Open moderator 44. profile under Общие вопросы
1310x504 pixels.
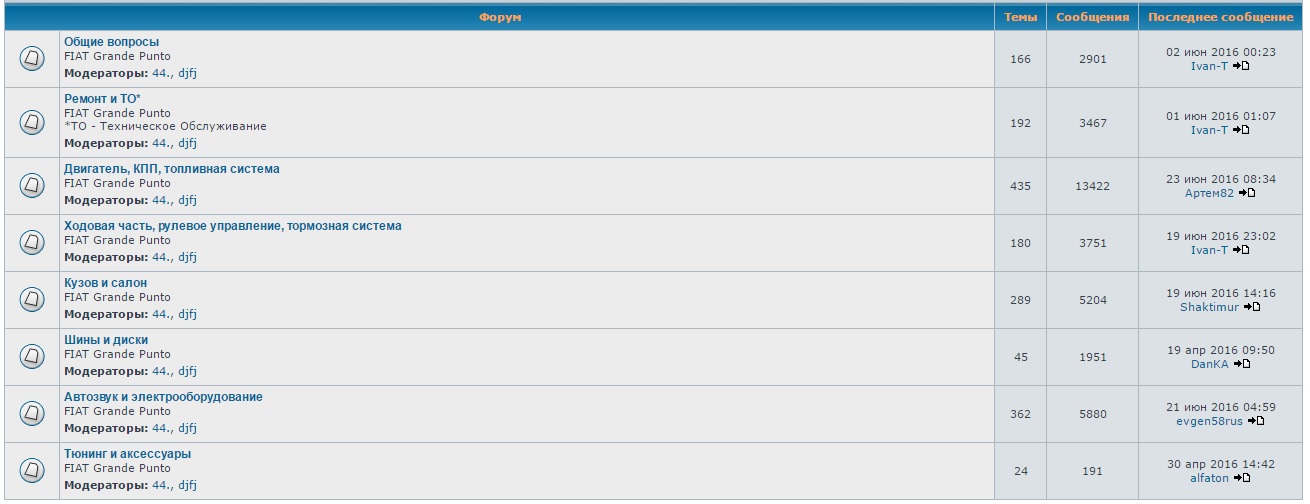tap(162, 73)
